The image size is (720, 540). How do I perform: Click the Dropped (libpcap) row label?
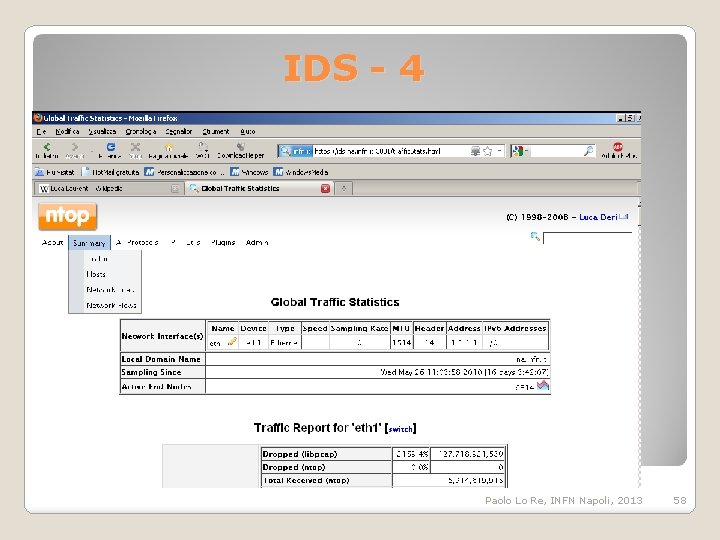[300, 454]
